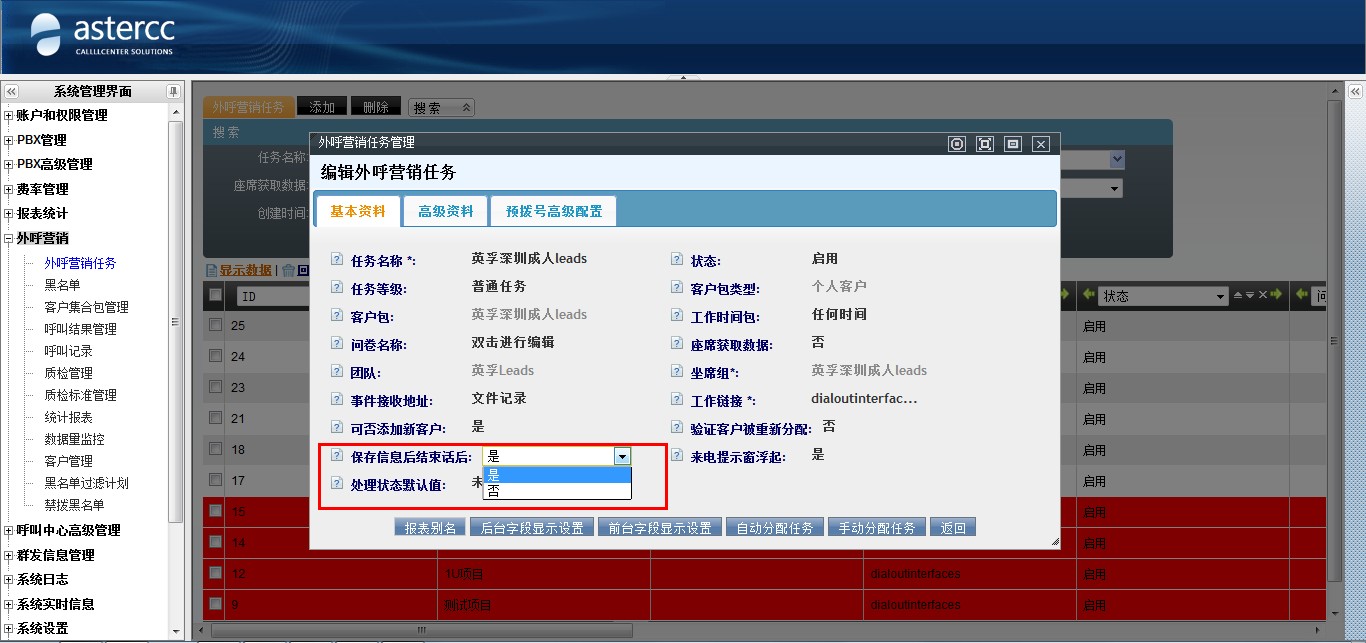Tick the checkbox for row 25
This screenshot has width=1366, height=643.
tap(215, 325)
